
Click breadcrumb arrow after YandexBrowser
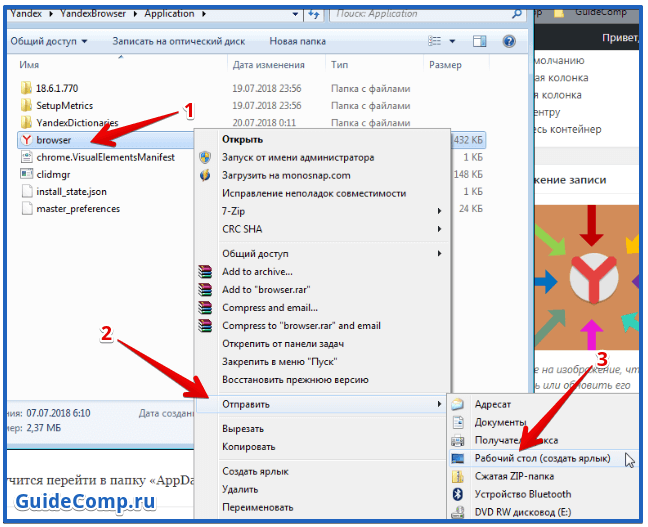135,14
